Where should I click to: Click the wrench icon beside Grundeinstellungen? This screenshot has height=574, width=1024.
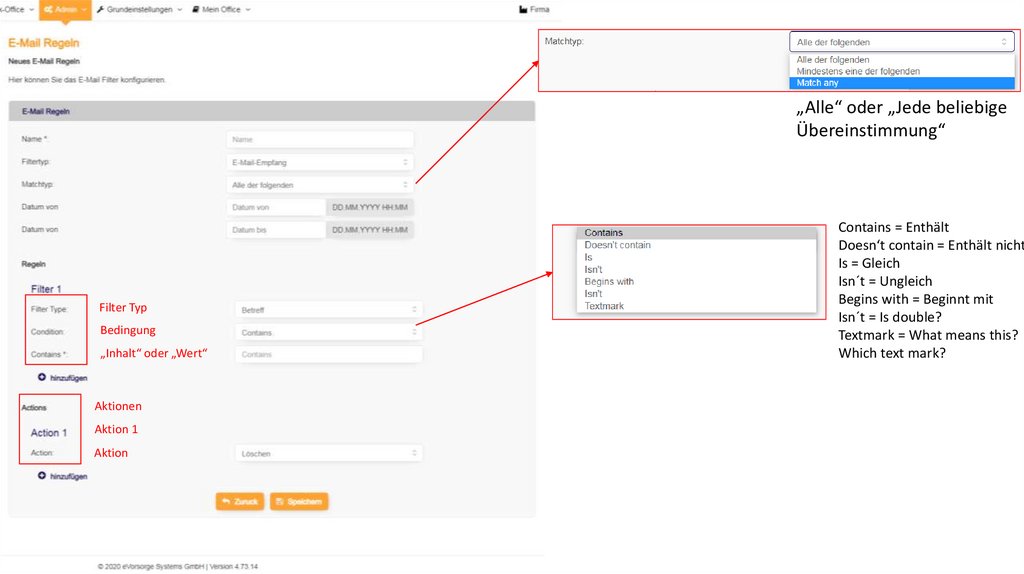pos(101,9)
